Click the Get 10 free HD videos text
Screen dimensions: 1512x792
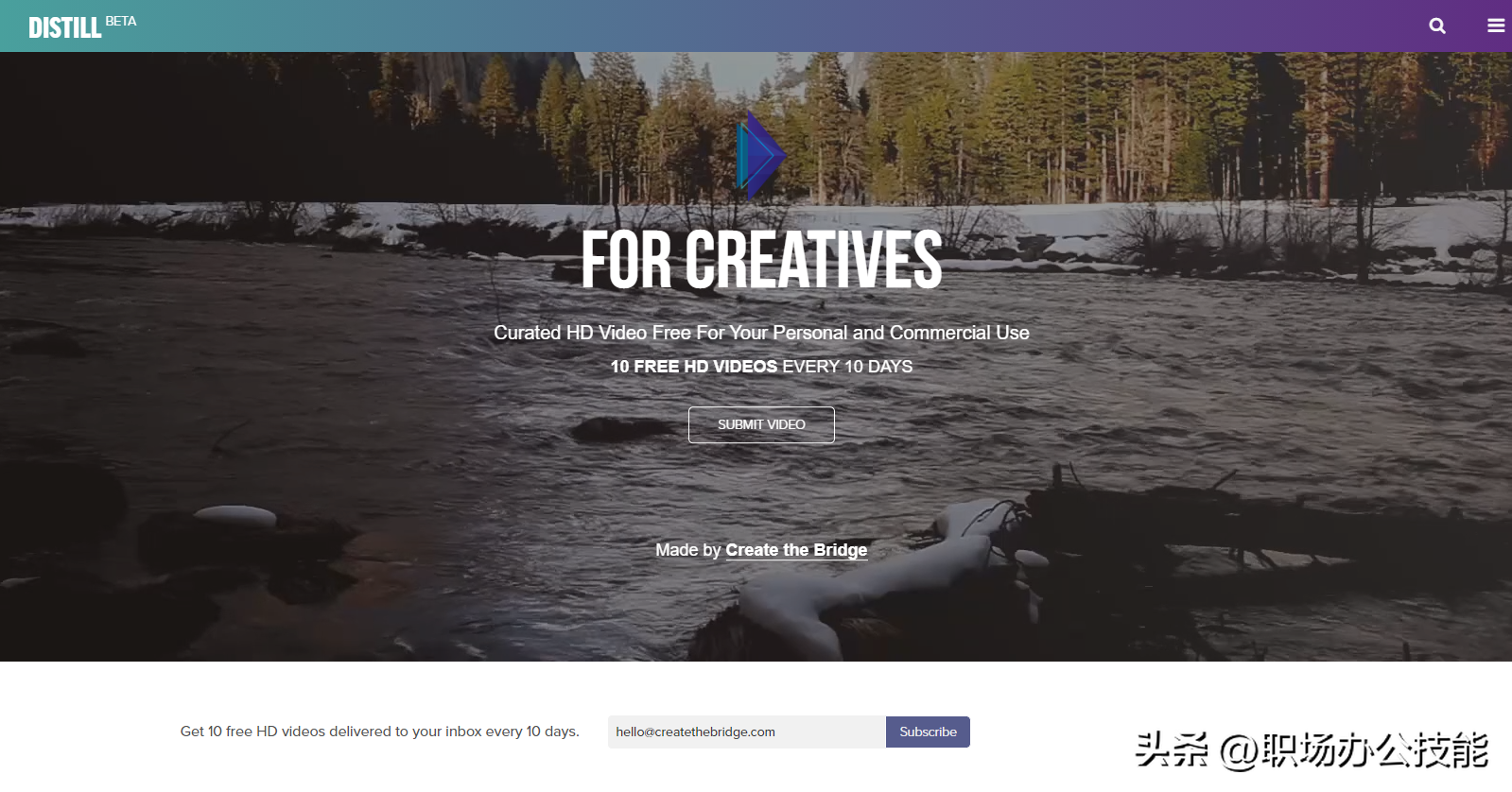coord(380,732)
